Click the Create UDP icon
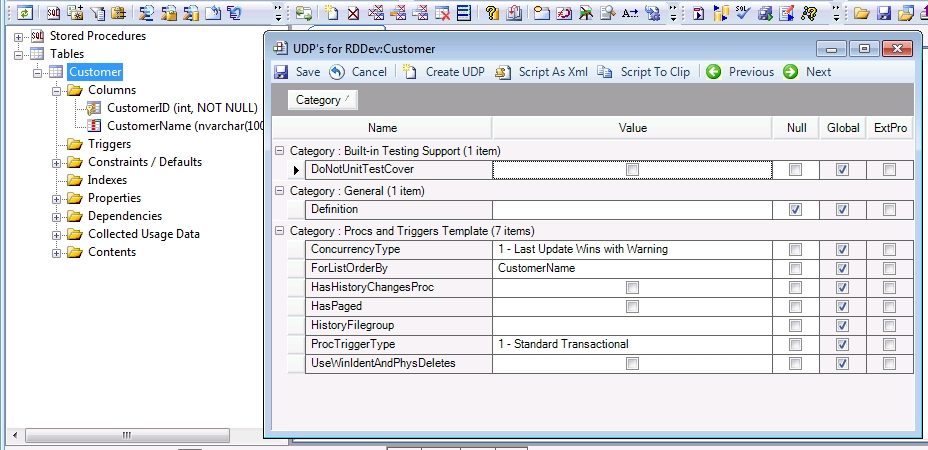The image size is (928, 450). 410,72
